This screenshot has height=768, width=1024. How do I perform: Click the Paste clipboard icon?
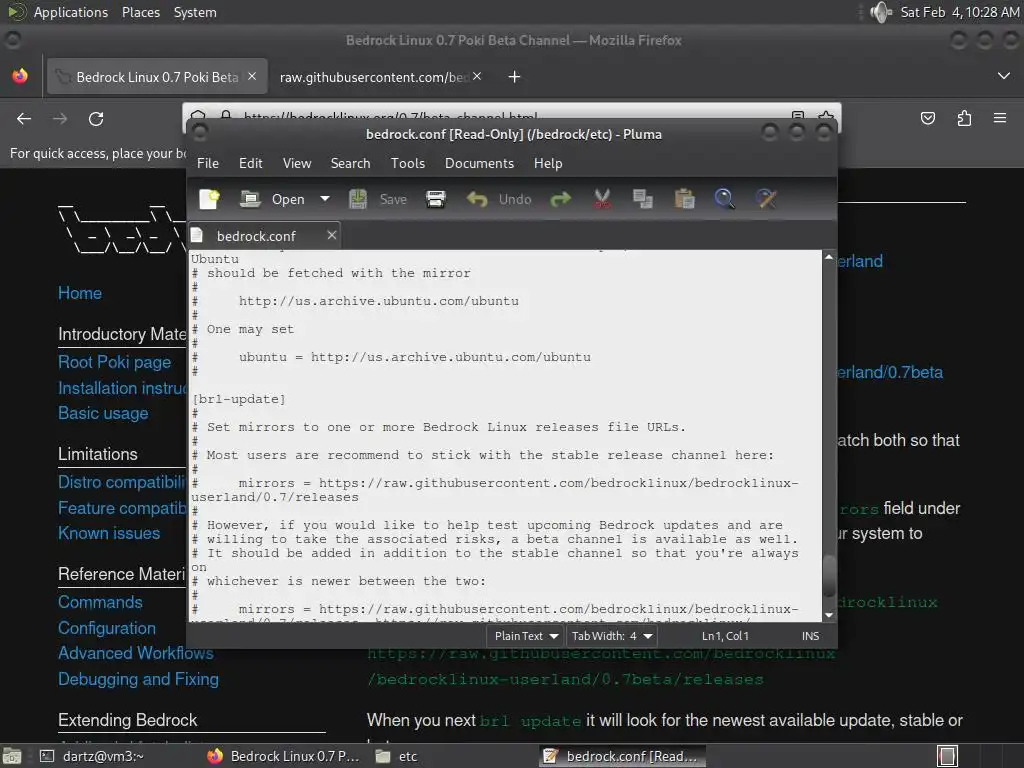[x=684, y=199]
